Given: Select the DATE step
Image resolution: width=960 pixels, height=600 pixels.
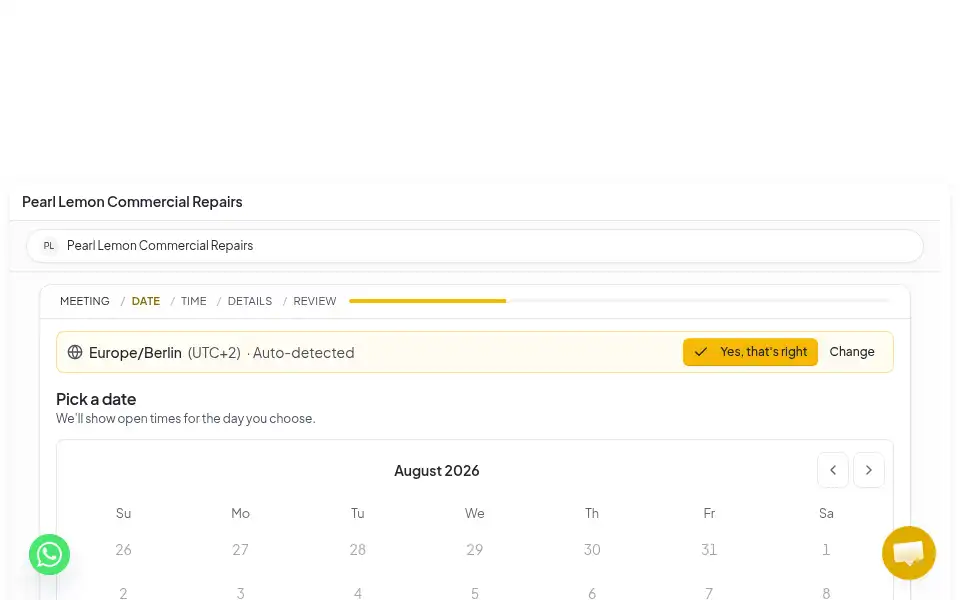Looking at the screenshot, I should [146, 301].
